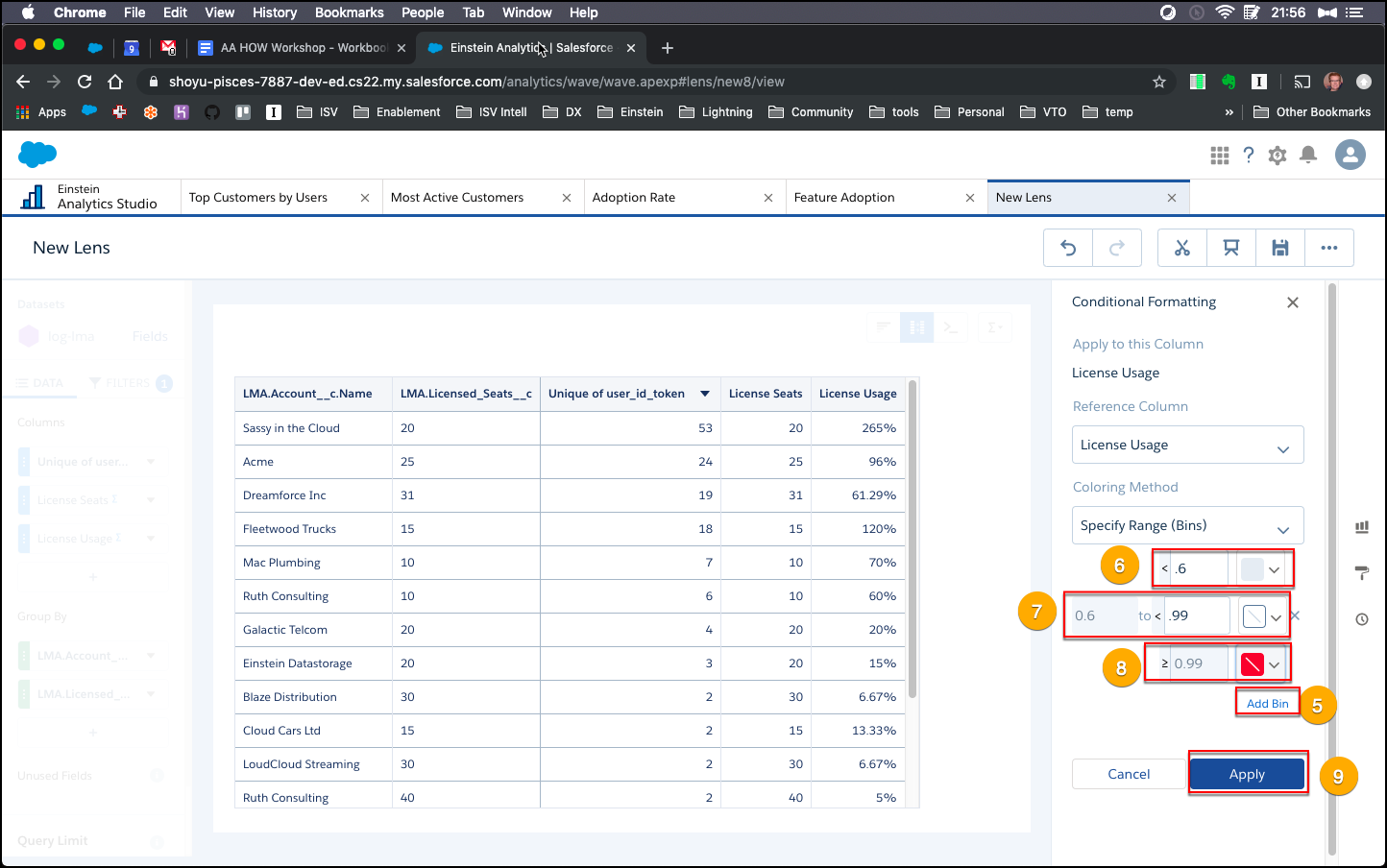
Task: Open the chart icon in right sidebar
Action: click(x=1362, y=527)
